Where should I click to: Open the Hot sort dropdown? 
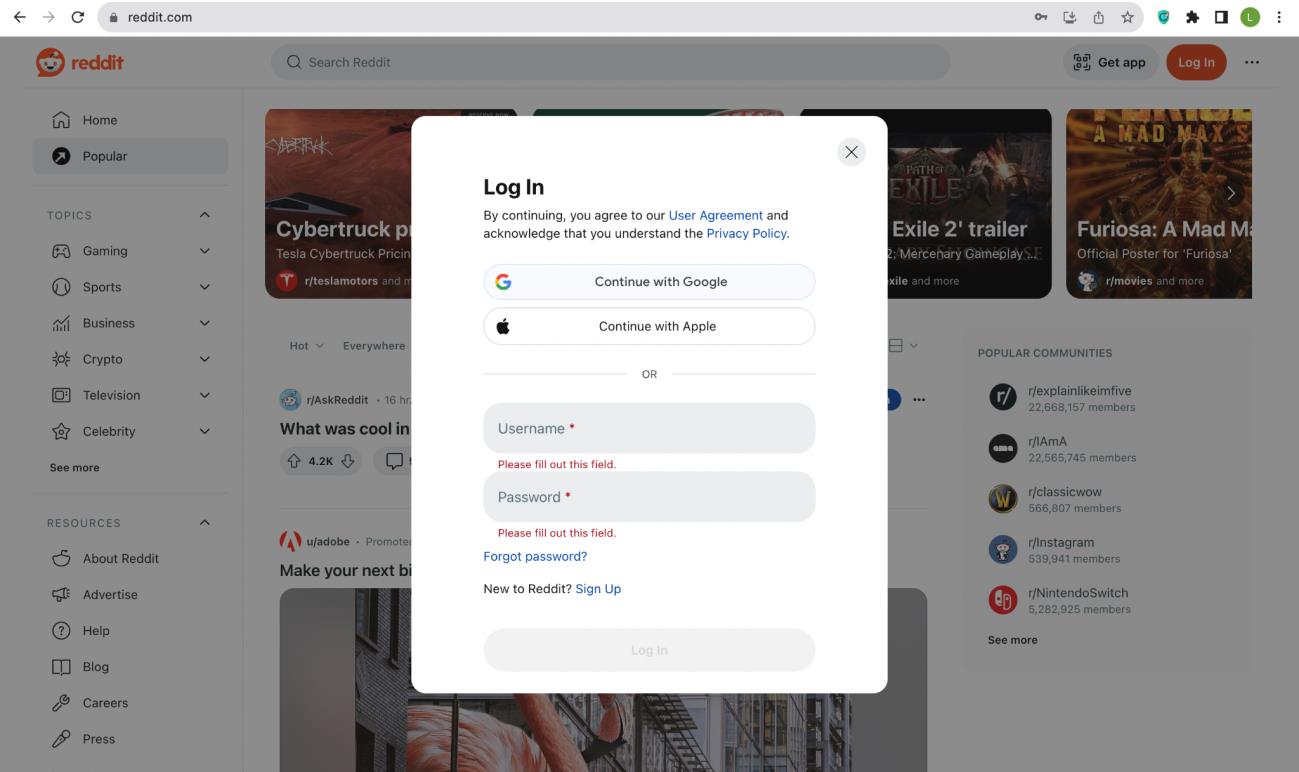[x=306, y=346]
